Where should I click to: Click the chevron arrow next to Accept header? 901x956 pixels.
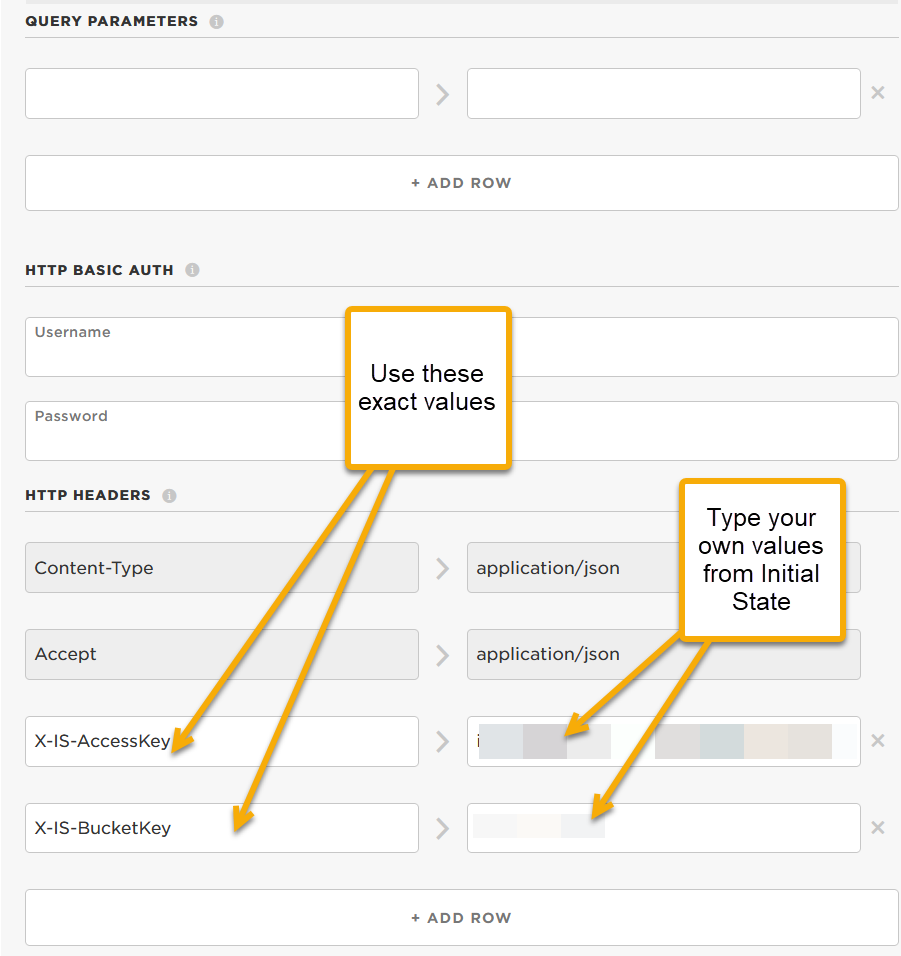click(443, 655)
